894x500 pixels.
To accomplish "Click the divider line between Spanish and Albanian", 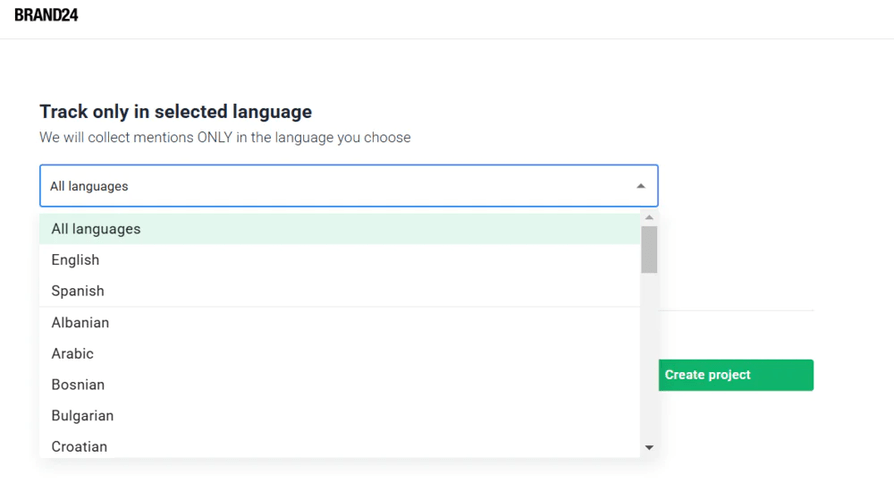I will 340,307.
